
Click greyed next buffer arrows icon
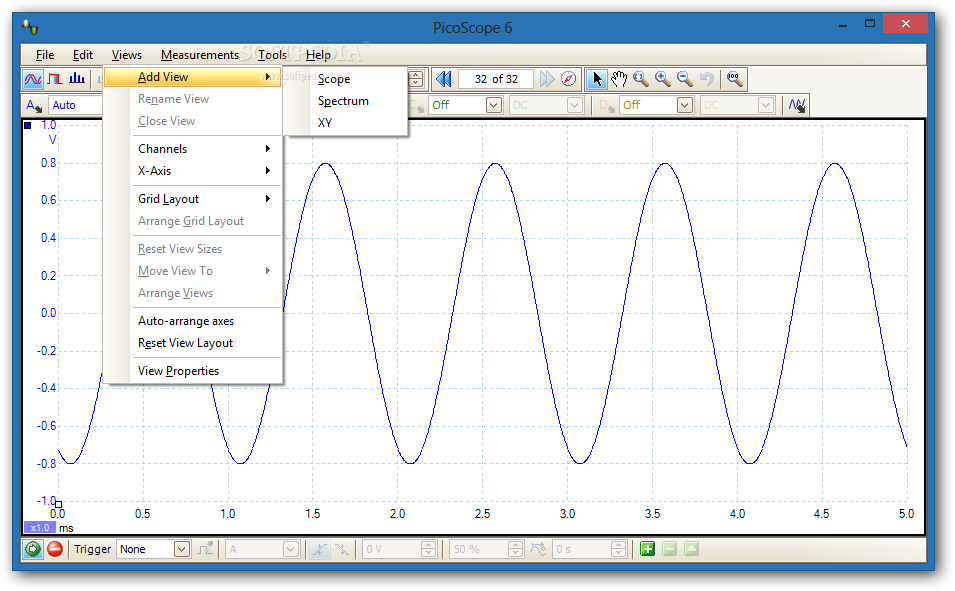point(547,79)
